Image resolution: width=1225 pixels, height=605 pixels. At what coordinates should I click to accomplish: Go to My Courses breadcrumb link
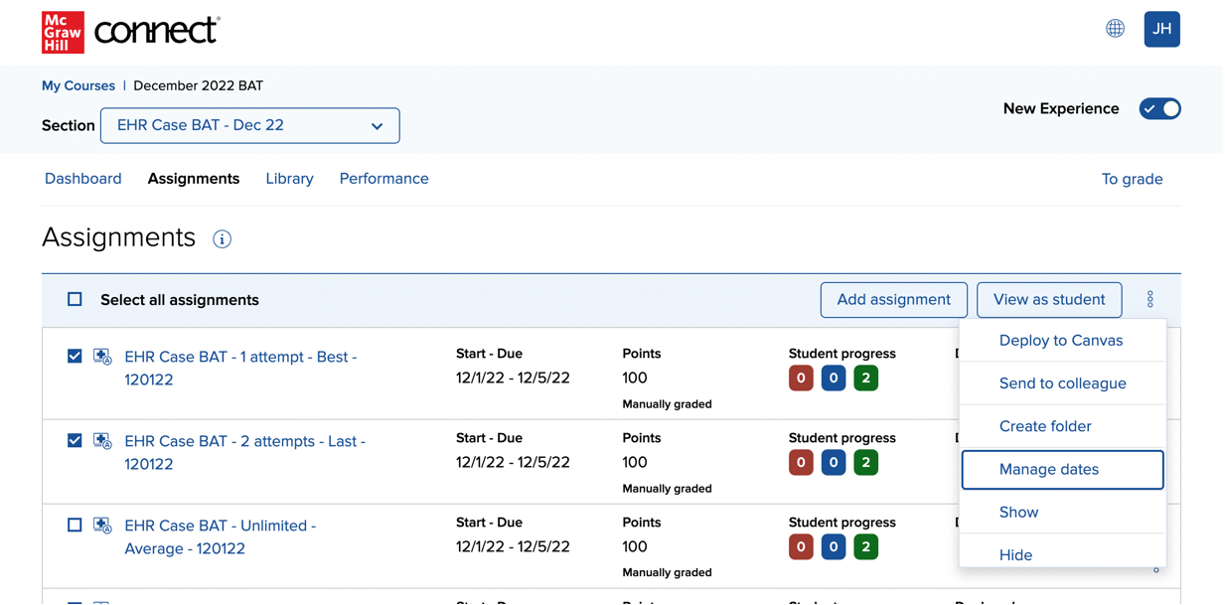(x=78, y=86)
